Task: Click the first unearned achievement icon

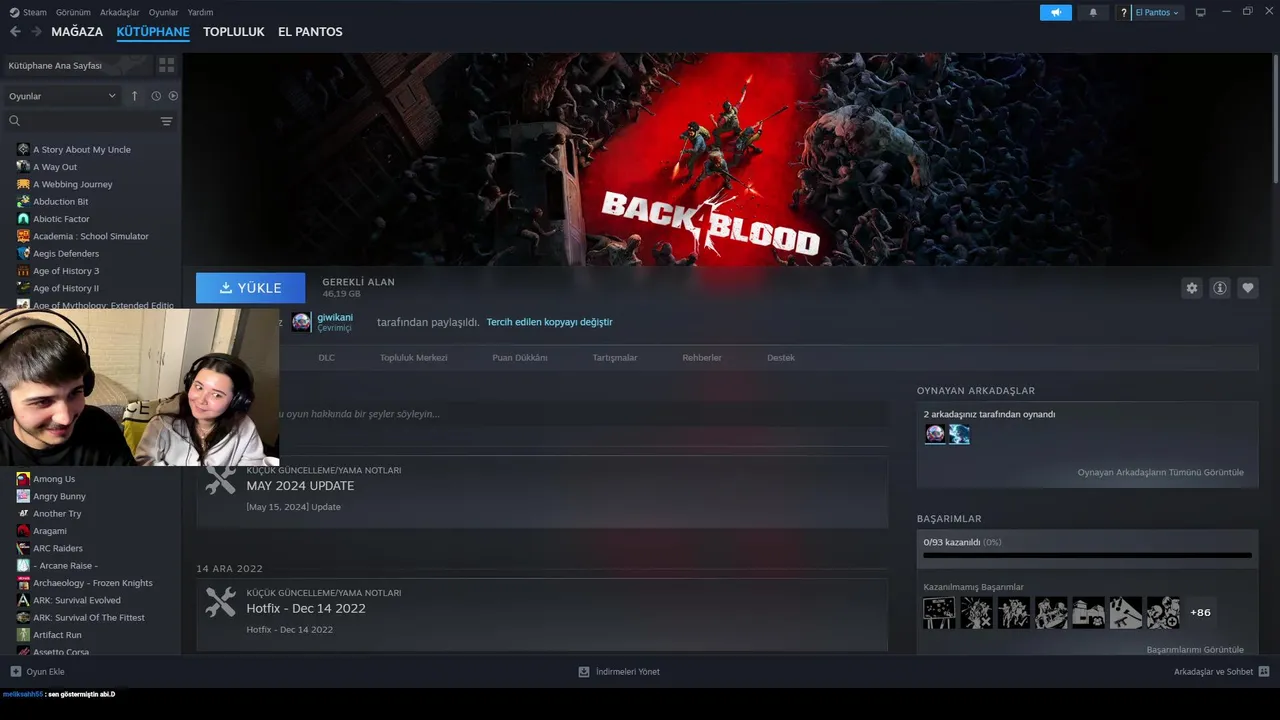Action: (x=939, y=613)
